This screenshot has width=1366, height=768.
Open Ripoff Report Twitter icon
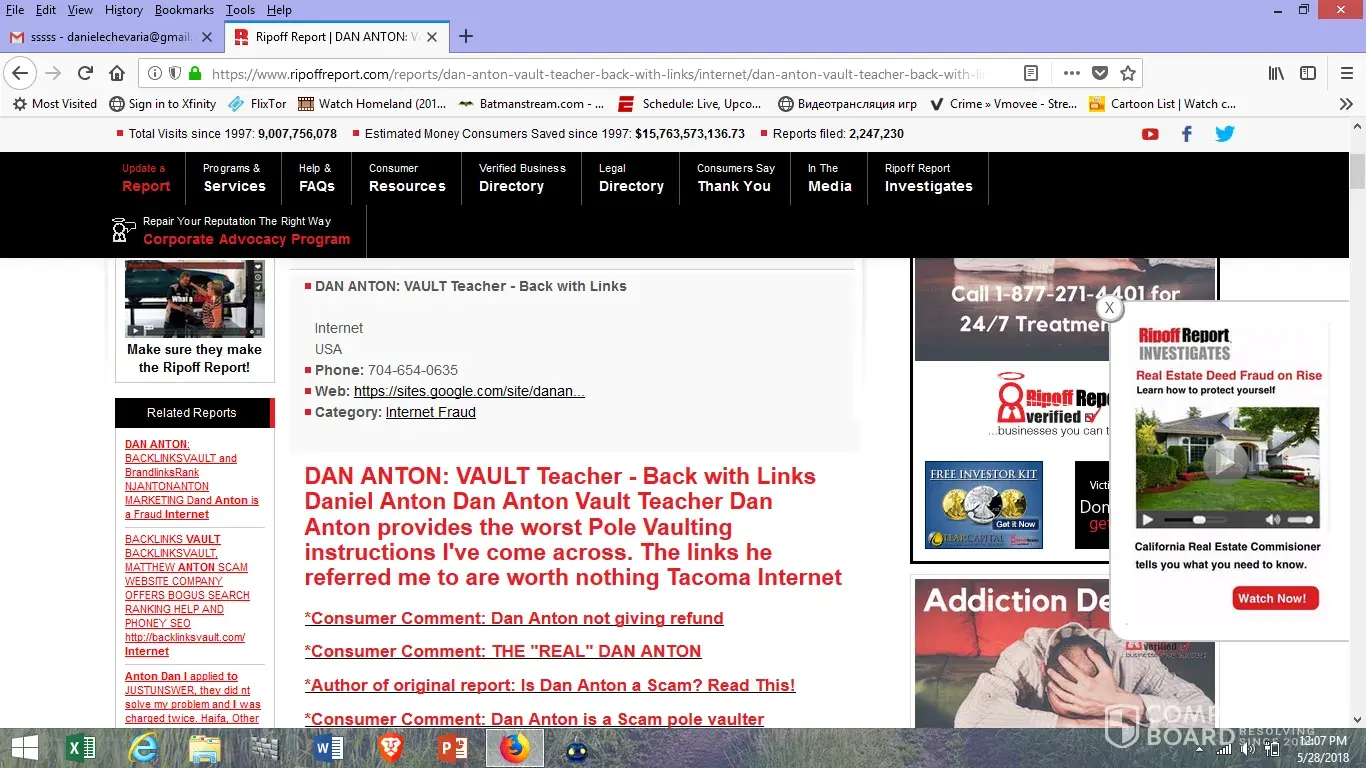click(x=1224, y=134)
